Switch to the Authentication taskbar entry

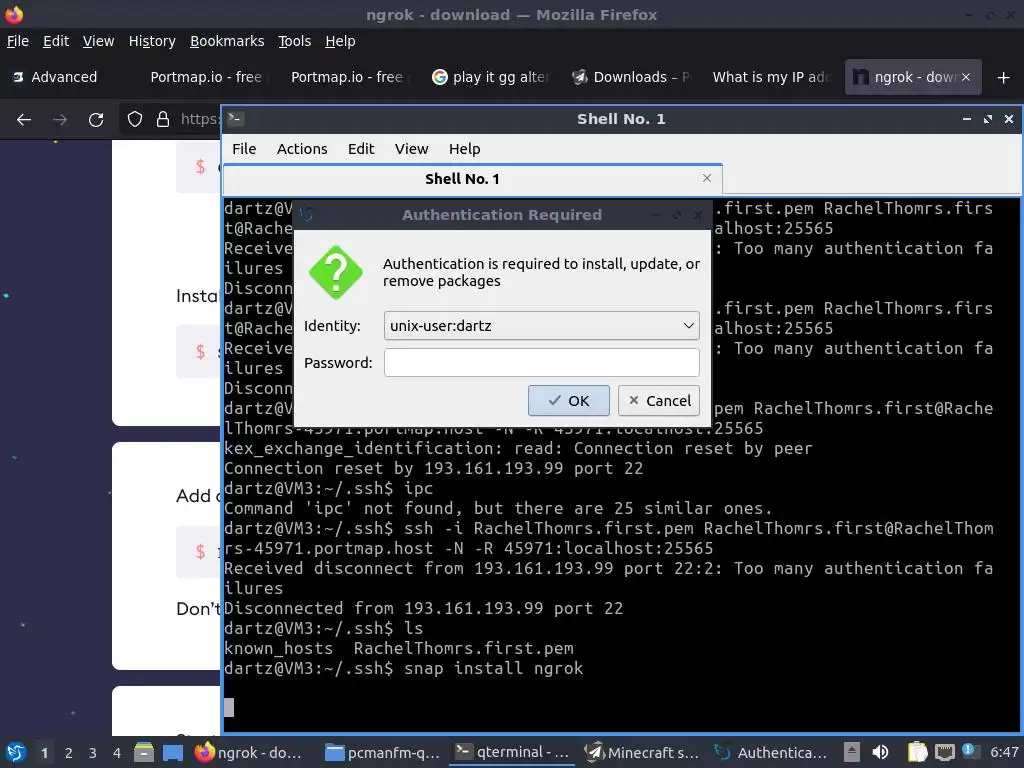point(771,752)
